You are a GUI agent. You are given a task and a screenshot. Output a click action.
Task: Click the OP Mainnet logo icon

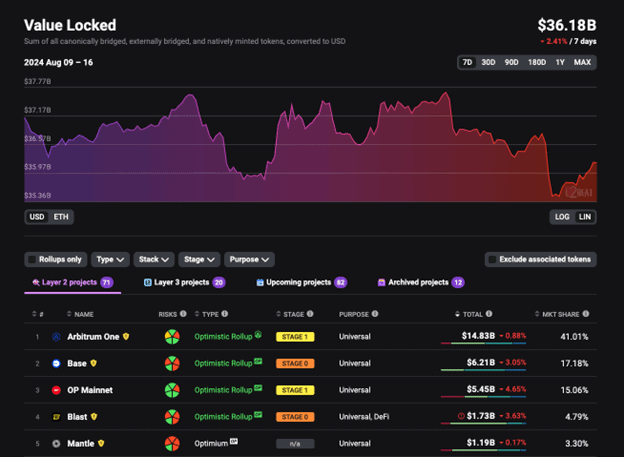point(56,390)
